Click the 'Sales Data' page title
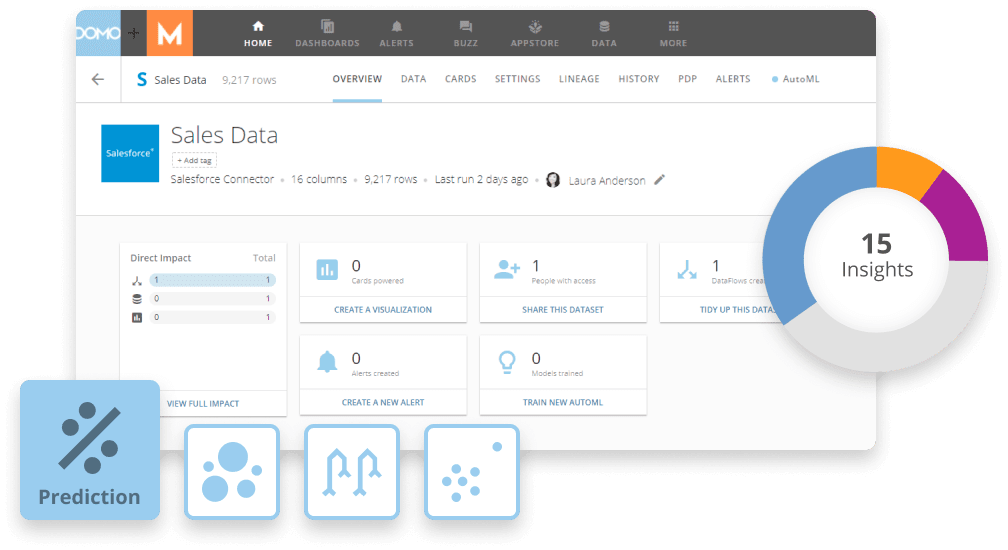 coord(224,135)
